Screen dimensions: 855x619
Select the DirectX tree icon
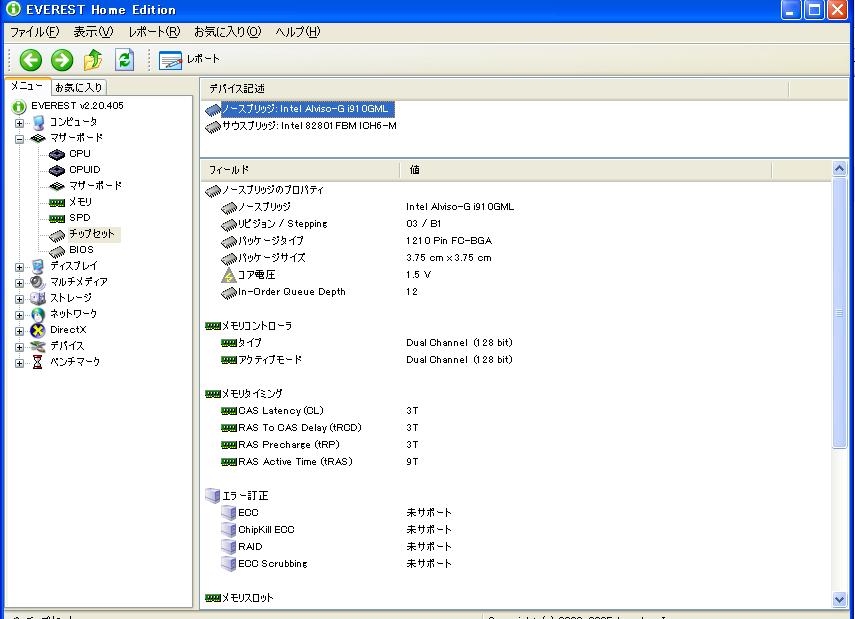pyautogui.click(x=38, y=330)
